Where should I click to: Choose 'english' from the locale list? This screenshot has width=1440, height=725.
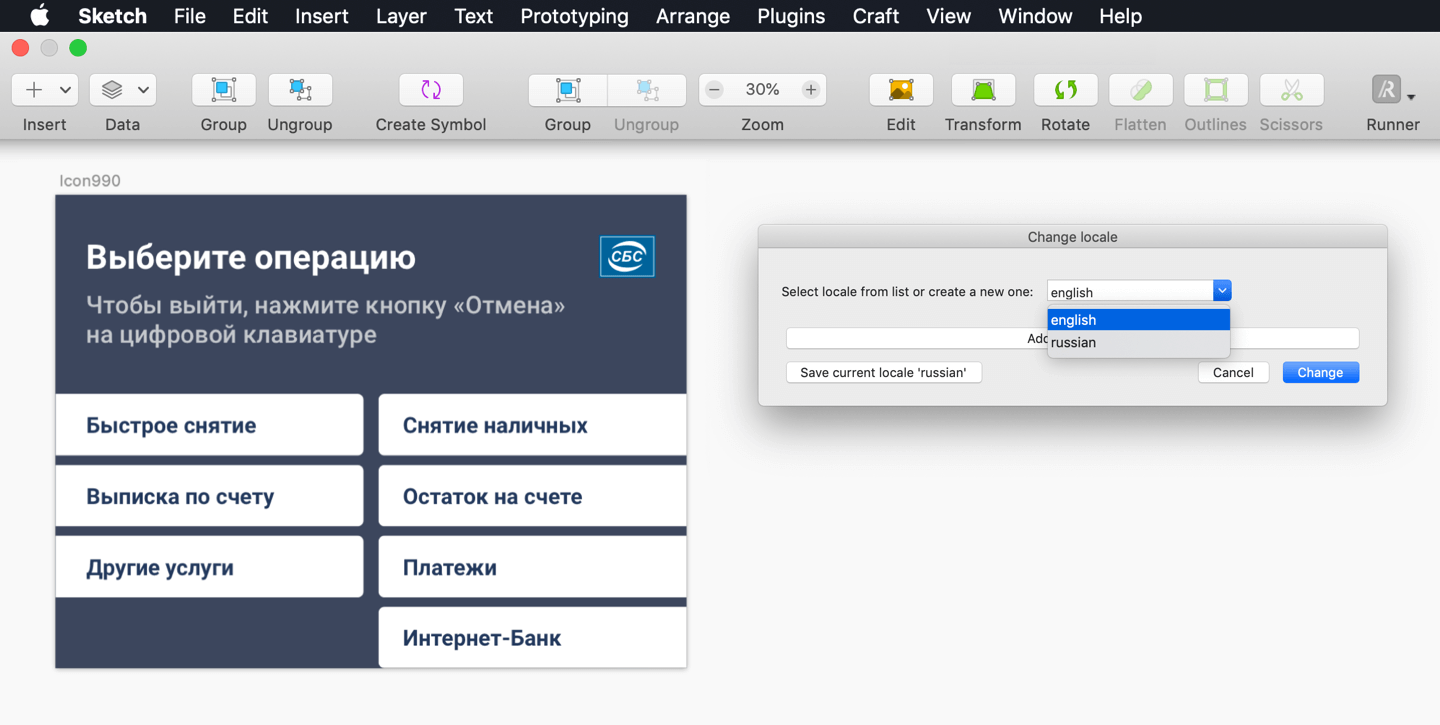(x=1138, y=320)
